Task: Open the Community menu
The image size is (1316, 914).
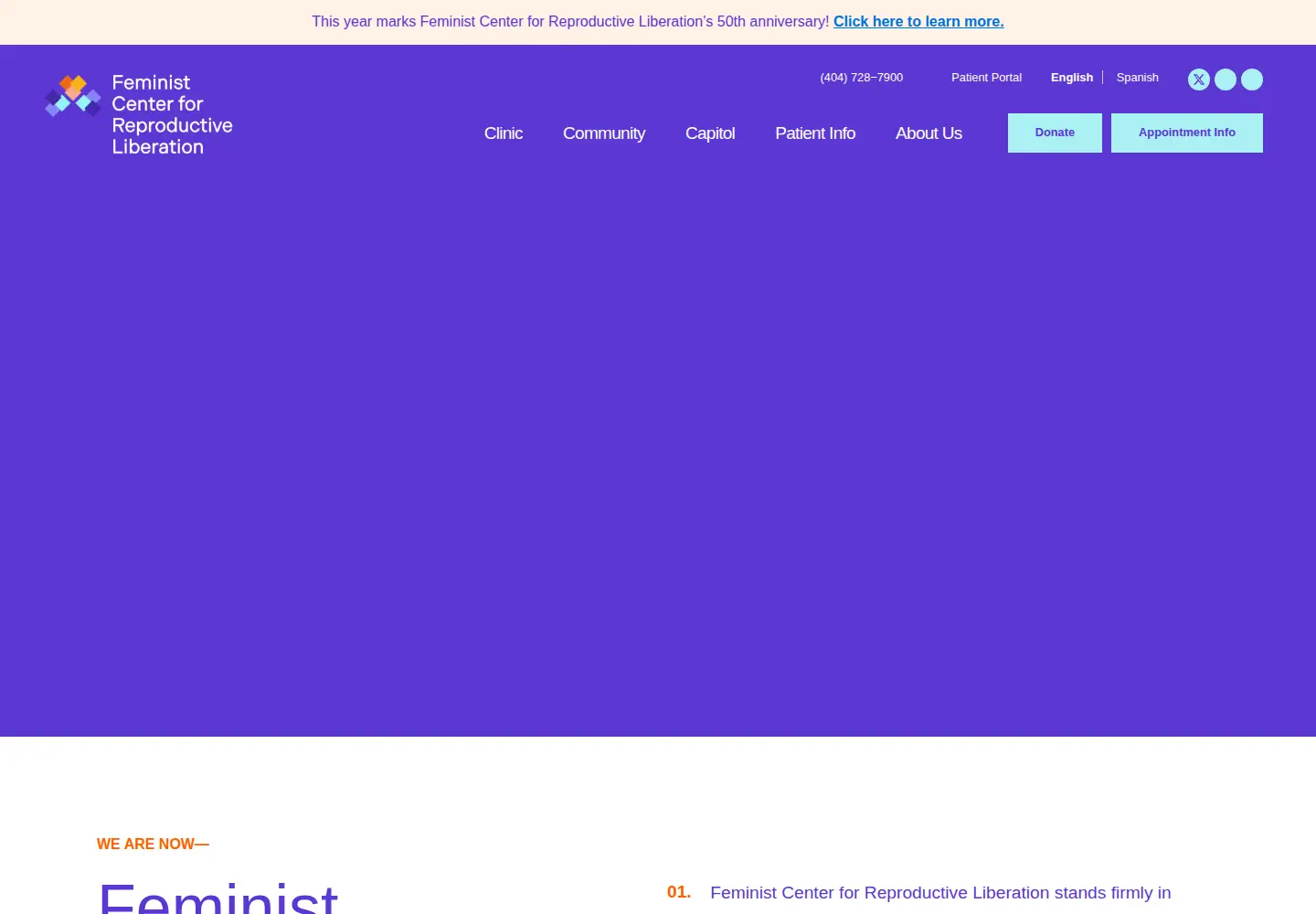Action: coord(604,133)
